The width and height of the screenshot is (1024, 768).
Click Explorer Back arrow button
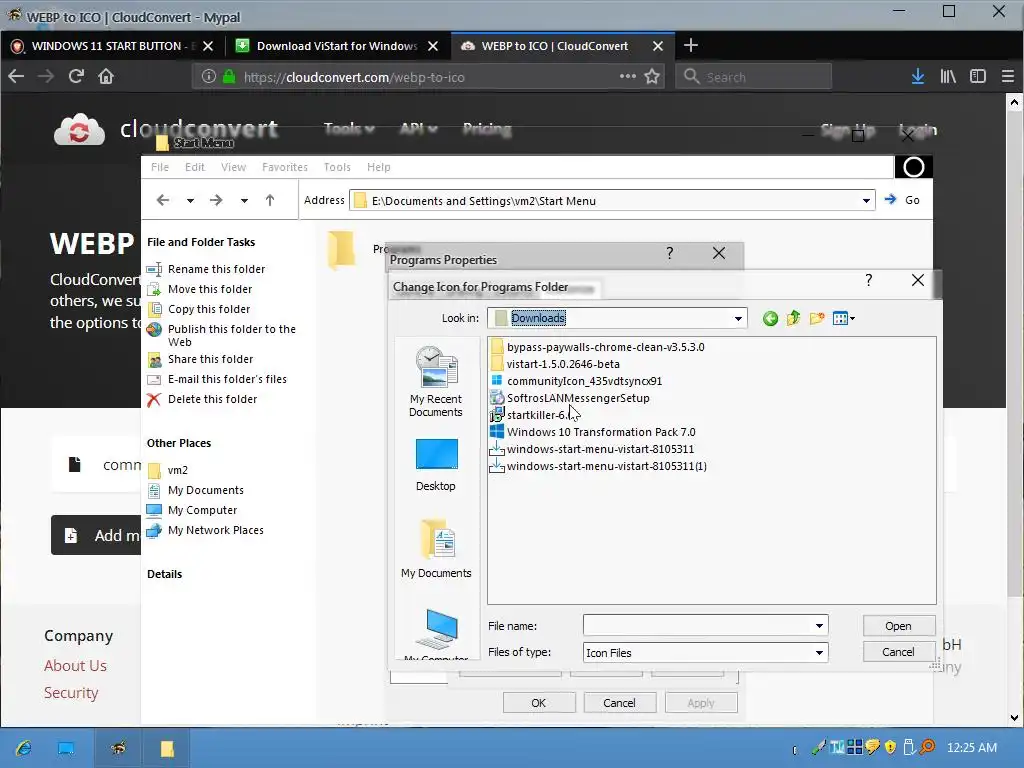pyautogui.click(x=163, y=200)
